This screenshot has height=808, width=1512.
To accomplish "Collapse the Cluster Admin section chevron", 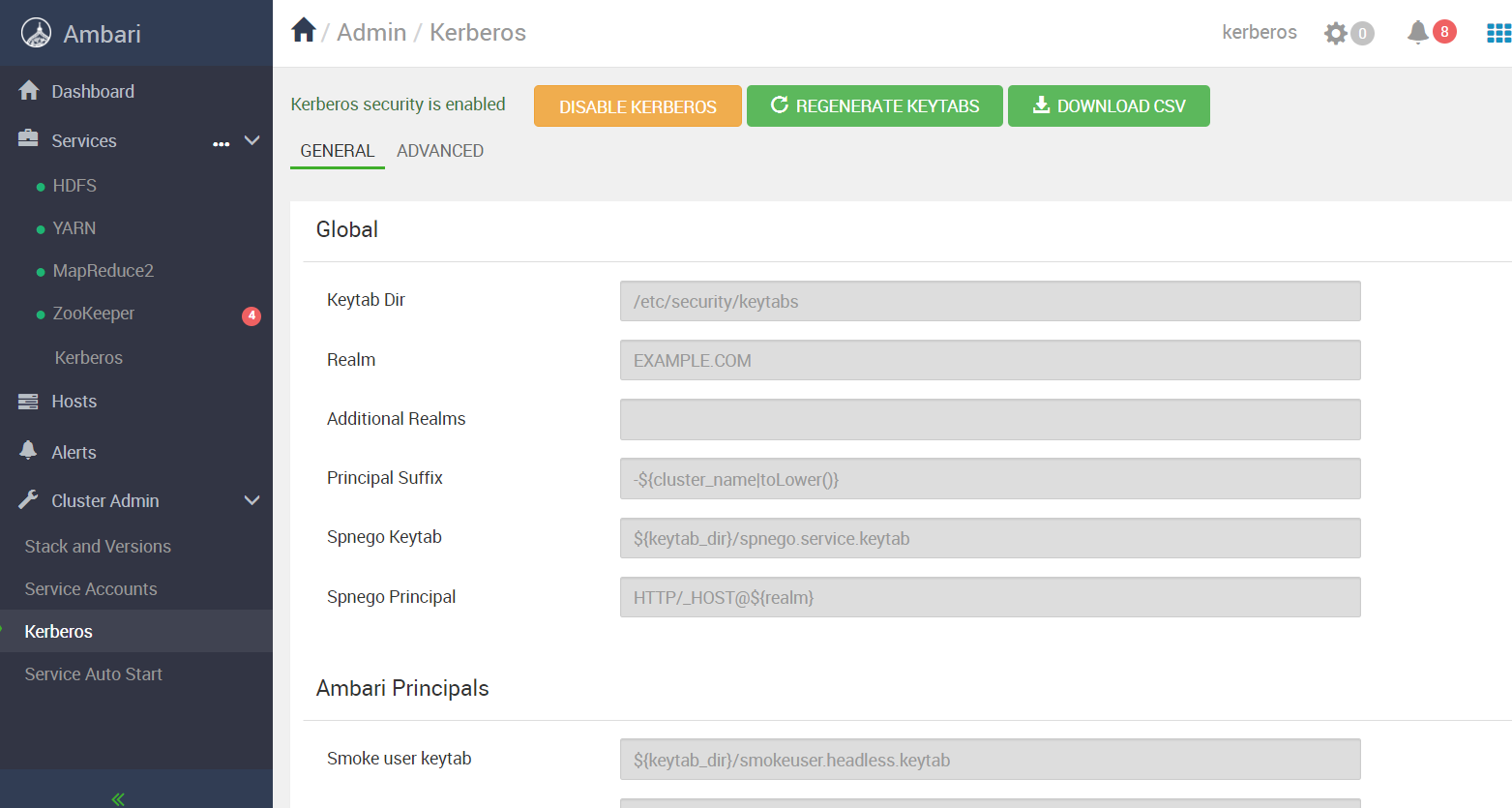I will tap(252, 500).
